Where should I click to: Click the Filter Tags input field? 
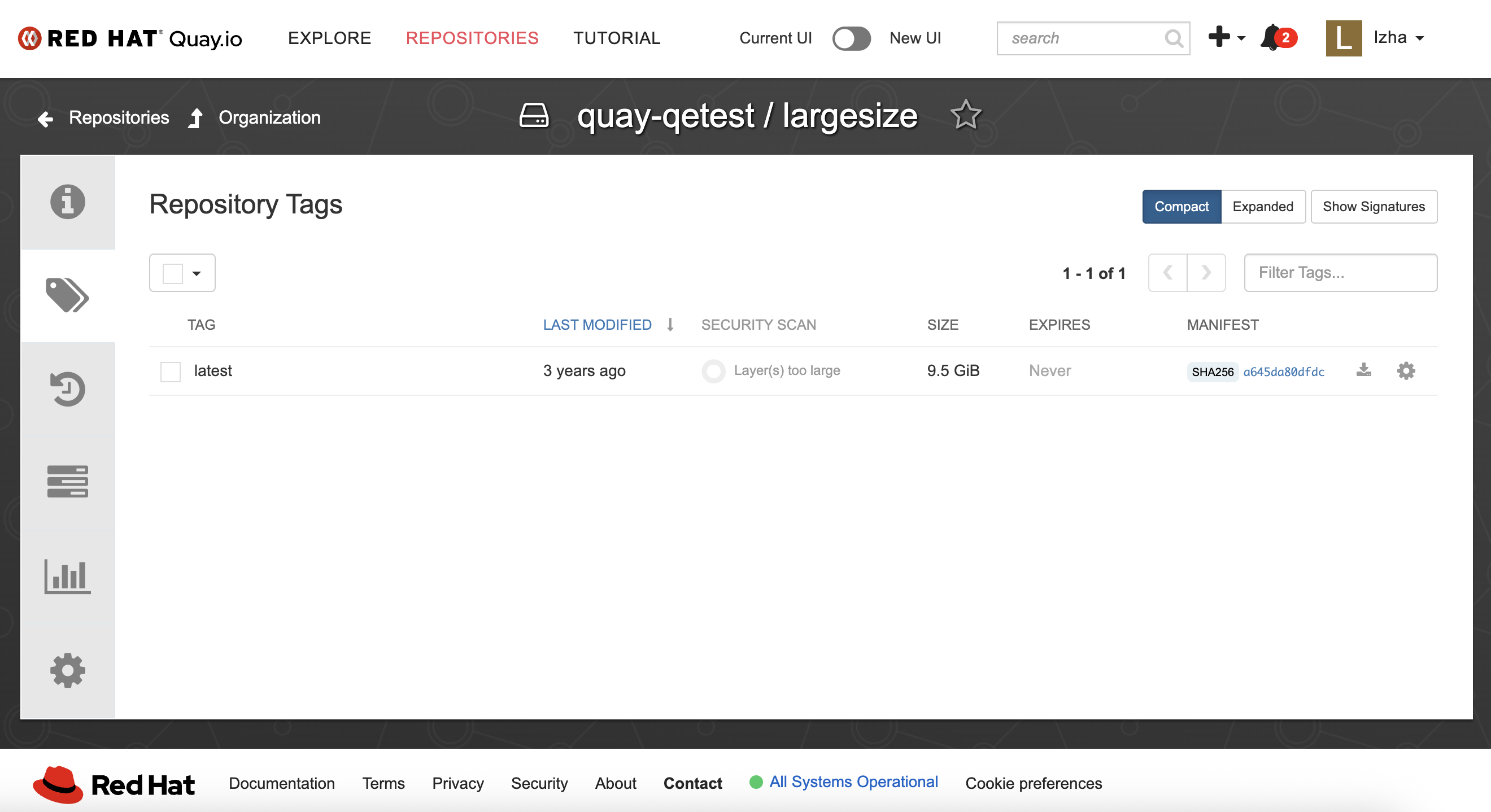pyautogui.click(x=1340, y=273)
